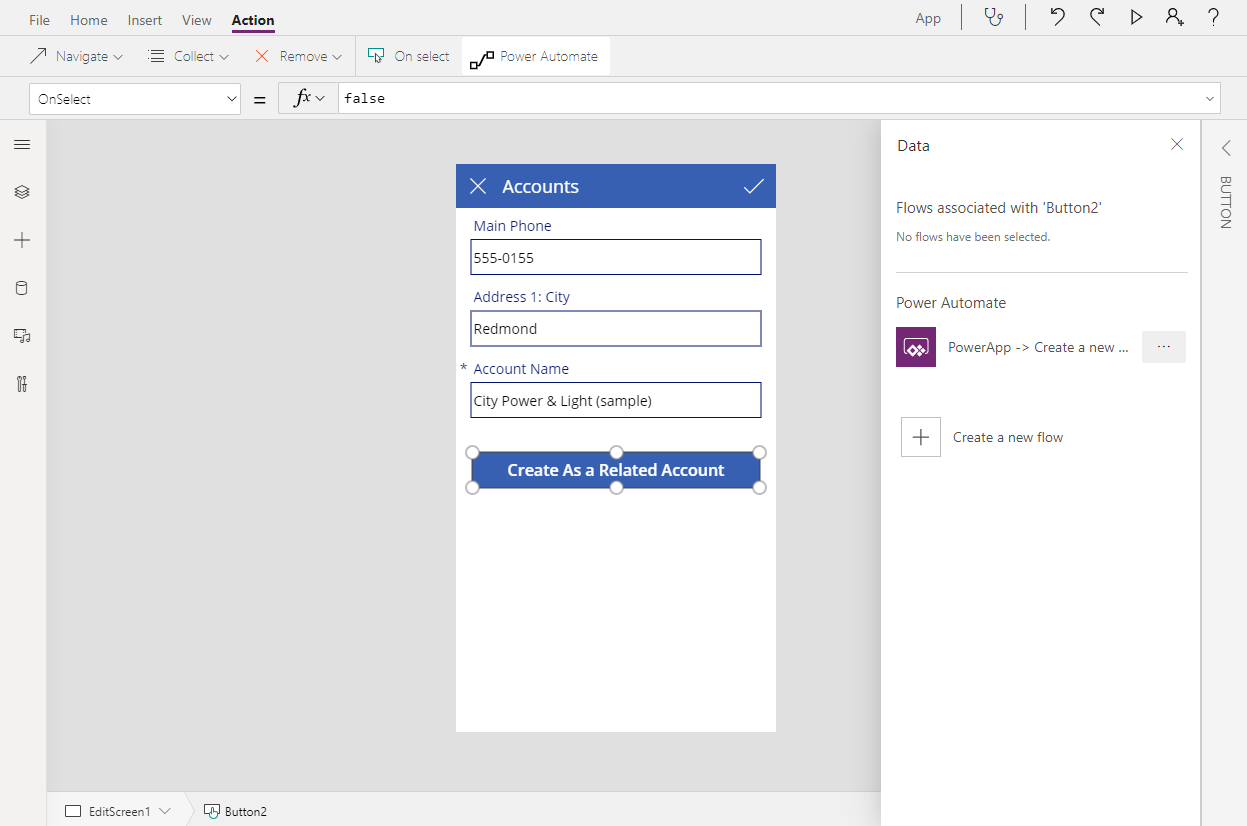Undo the last action
Viewport: 1247px width, 826px height.
click(1057, 17)
